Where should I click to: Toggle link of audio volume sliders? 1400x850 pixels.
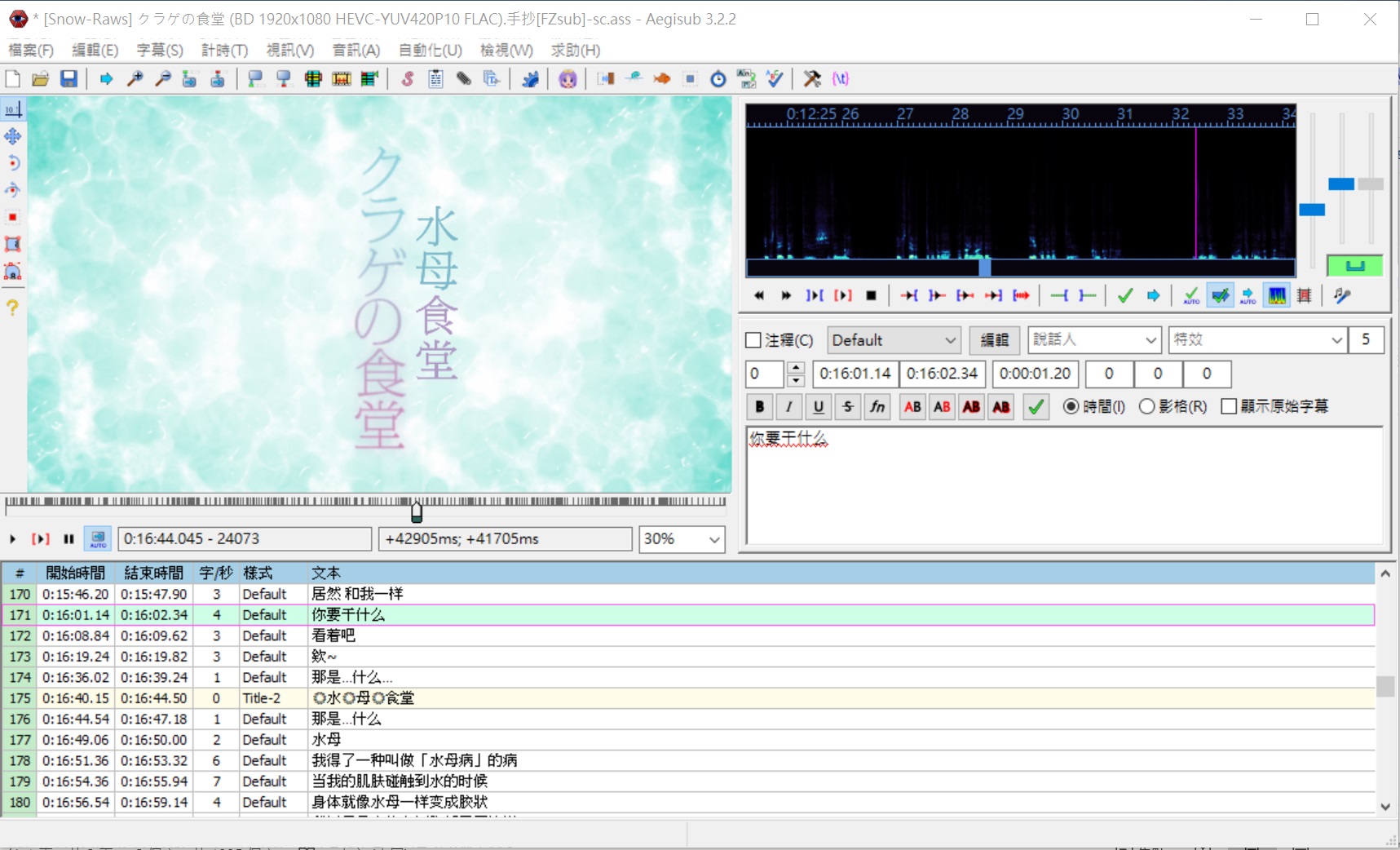point(1354,265)
